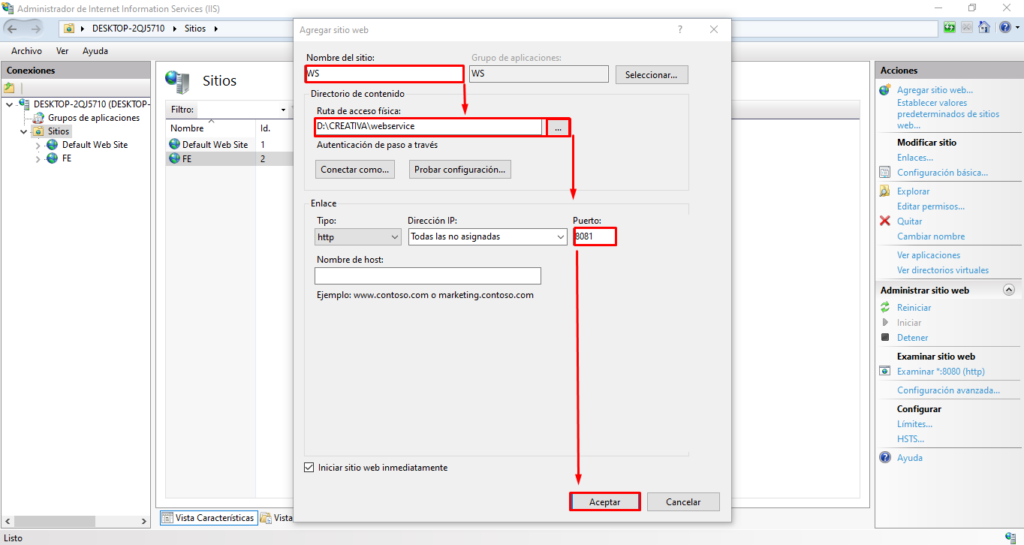This screenshot has width=1024, height=545.
Task: Open the Ver menu
Action: click(x=62, y=51)
